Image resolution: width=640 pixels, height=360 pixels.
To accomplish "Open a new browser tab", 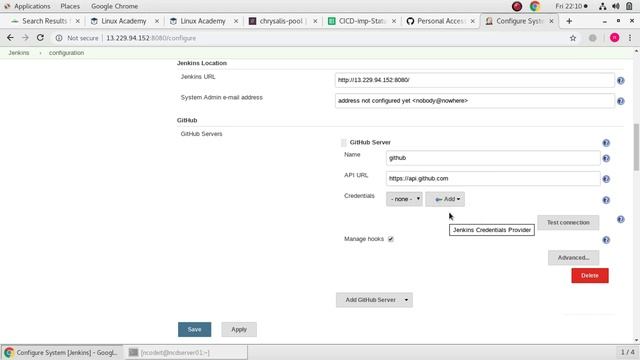I will [569, 21].
